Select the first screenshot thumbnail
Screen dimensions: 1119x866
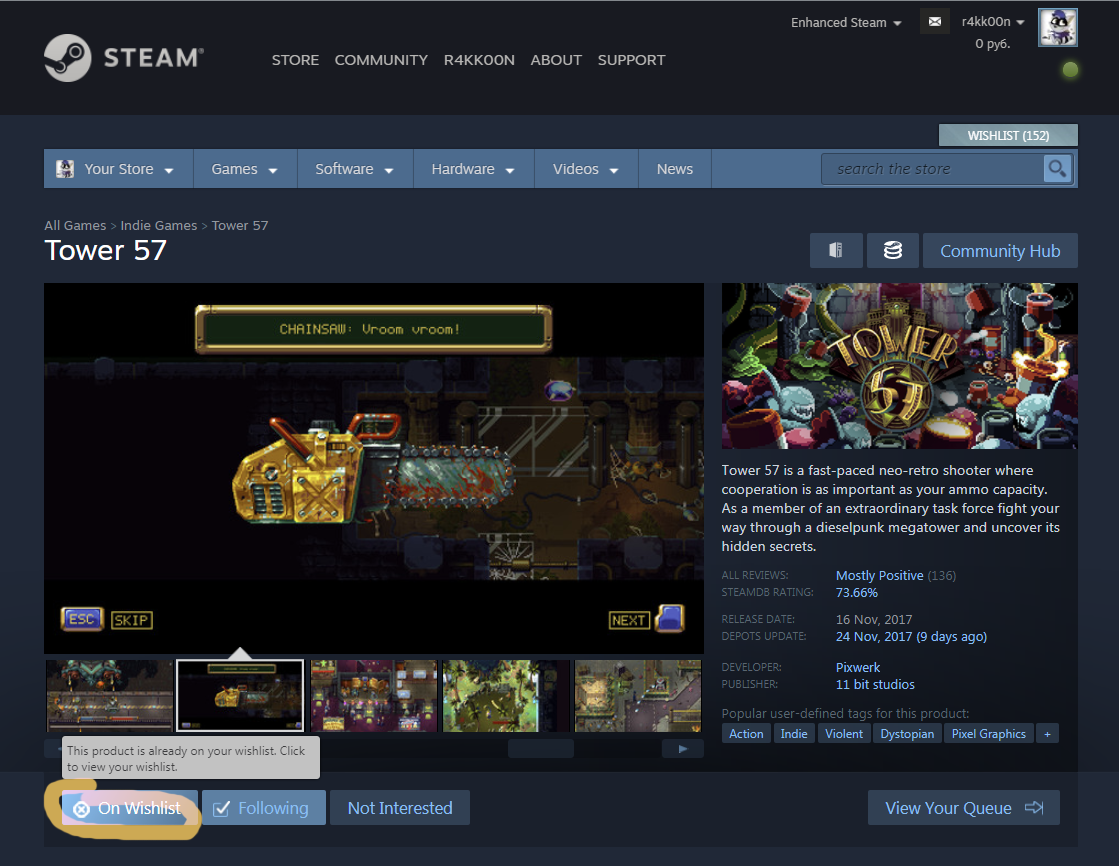(109, 696)
